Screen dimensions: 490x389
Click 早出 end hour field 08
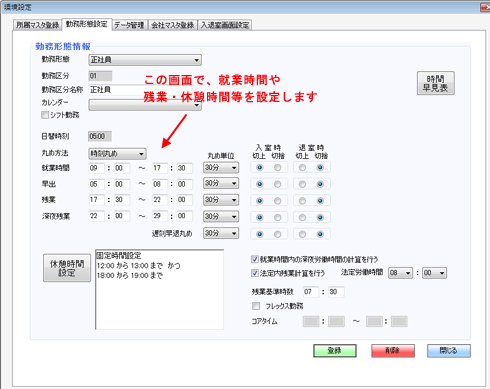tap(160, 184)
